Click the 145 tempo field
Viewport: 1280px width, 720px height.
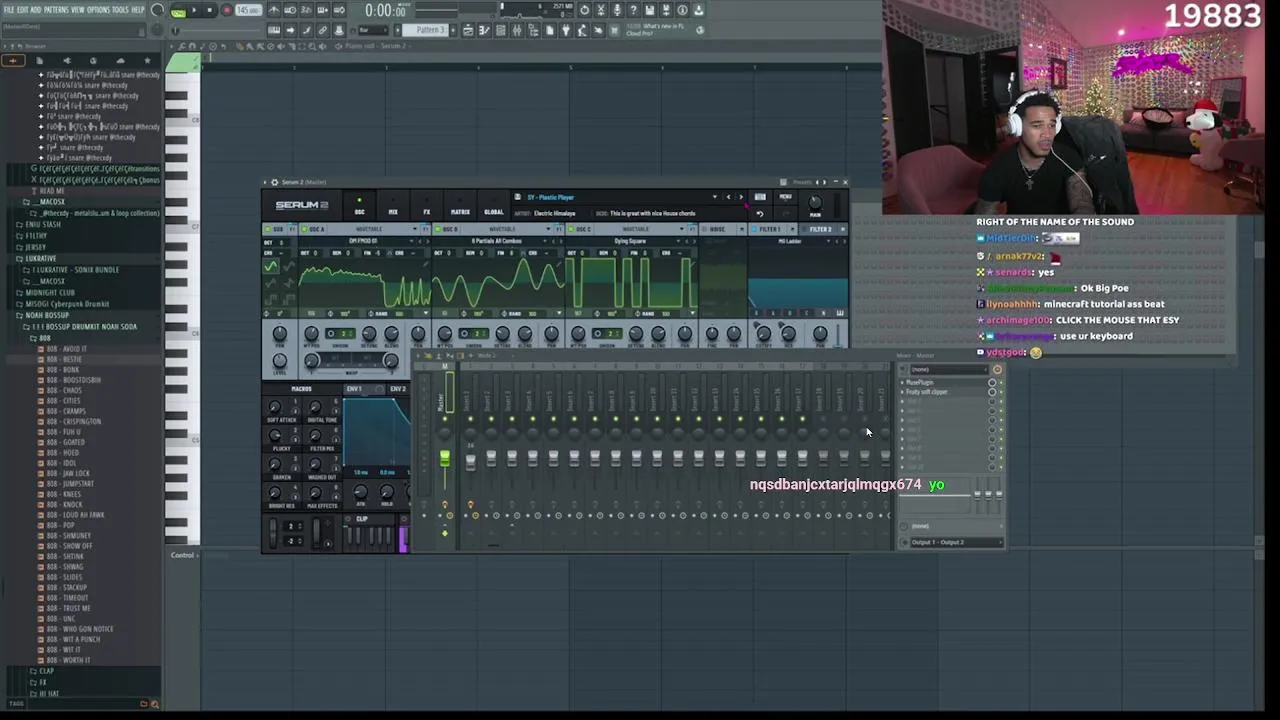247,11
